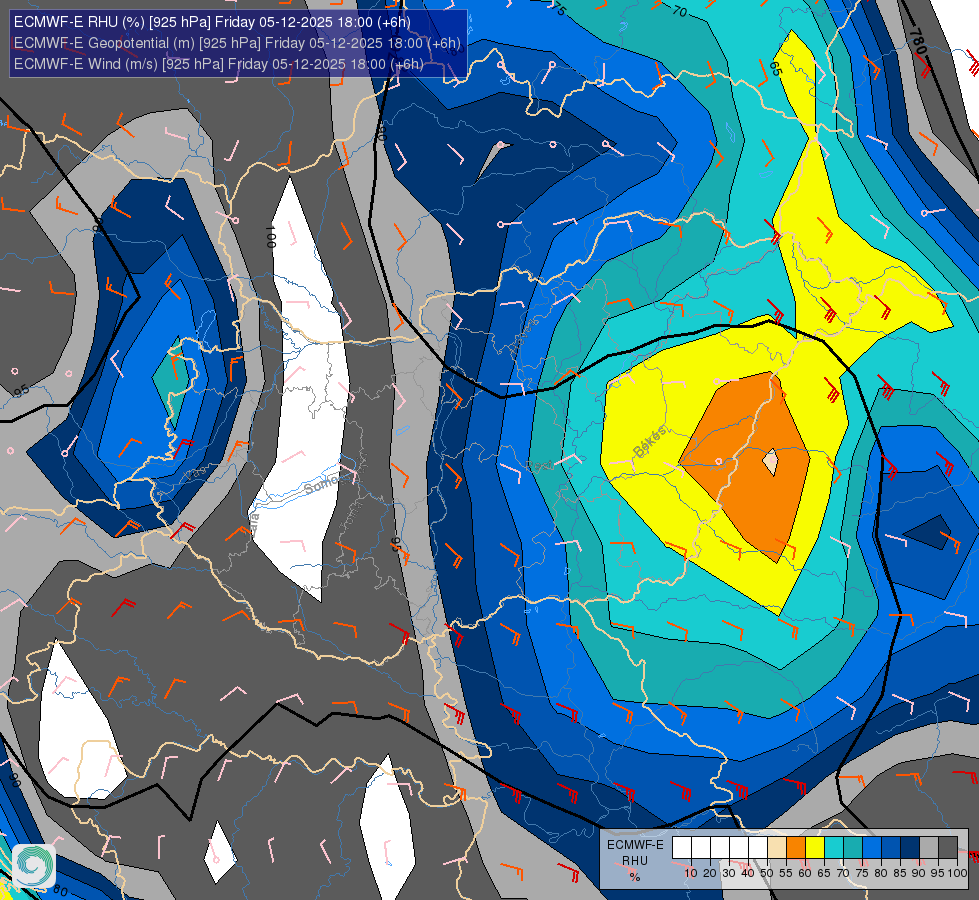Click the legend tick label 55
The width and height of the screenshot is (979, 900).
tap(786, 873)
